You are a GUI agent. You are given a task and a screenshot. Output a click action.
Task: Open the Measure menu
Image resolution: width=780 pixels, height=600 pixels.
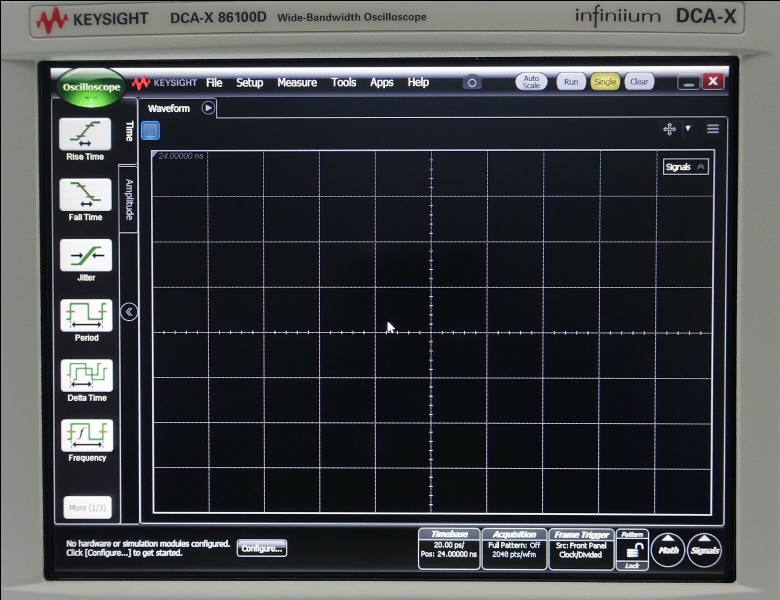pyautogui.click(x=297, y=83)
